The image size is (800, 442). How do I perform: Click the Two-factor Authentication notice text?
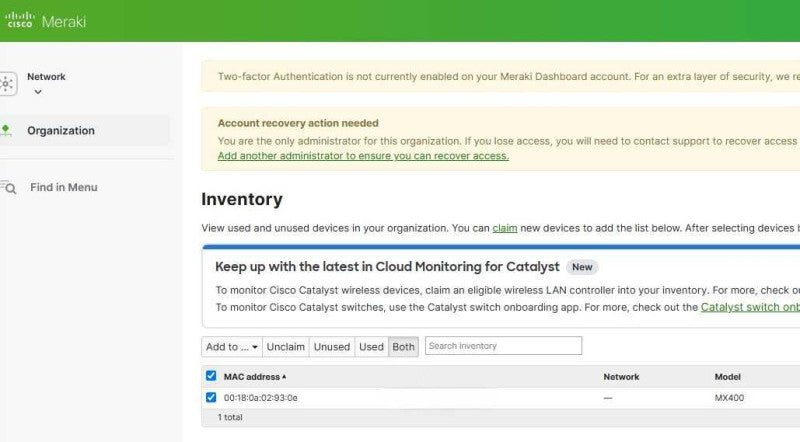509,77
